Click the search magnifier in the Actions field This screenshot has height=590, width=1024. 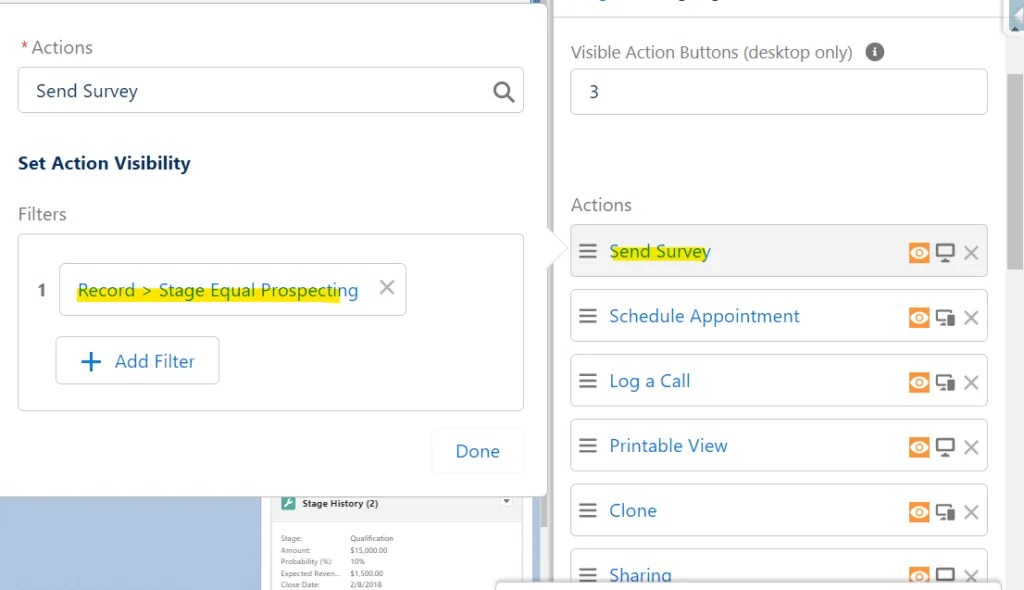[505, 91]
